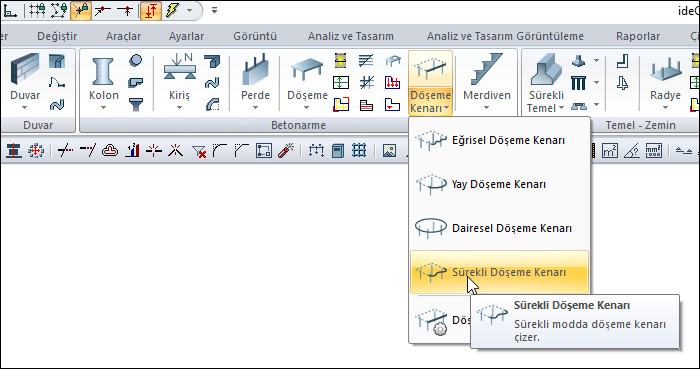The image size is (700, 369).
Task: Expand the Döşeme dropdown arrow
Action: click(x=307, y=108)
